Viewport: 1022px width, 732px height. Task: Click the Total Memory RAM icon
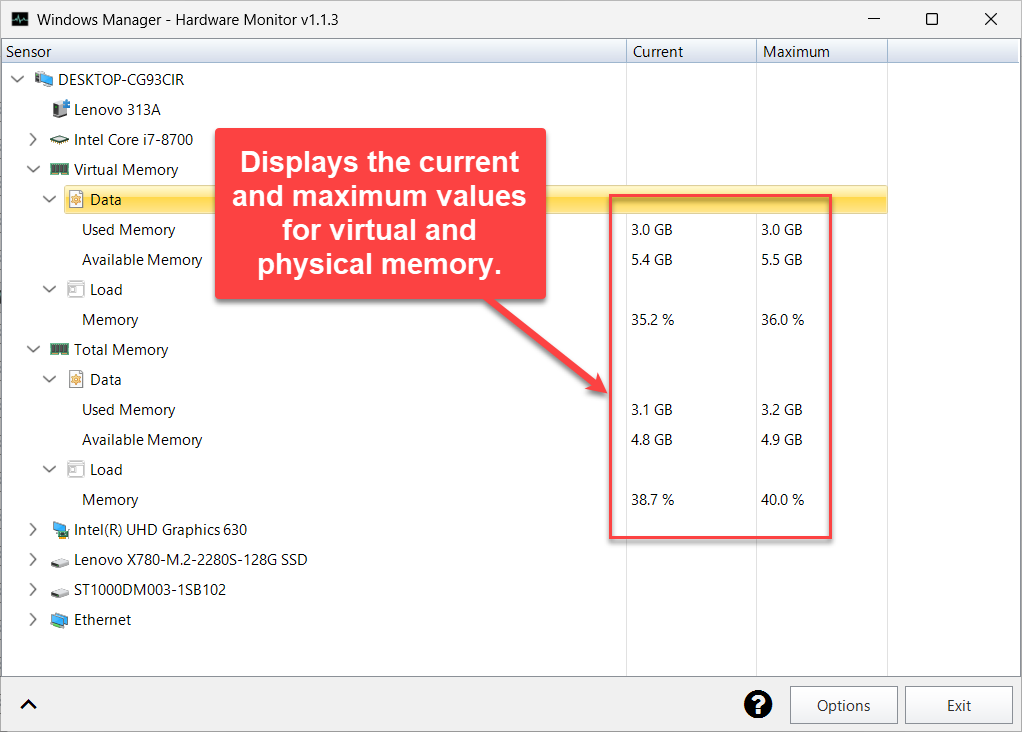pyautogui.click(x=59, y=349)
